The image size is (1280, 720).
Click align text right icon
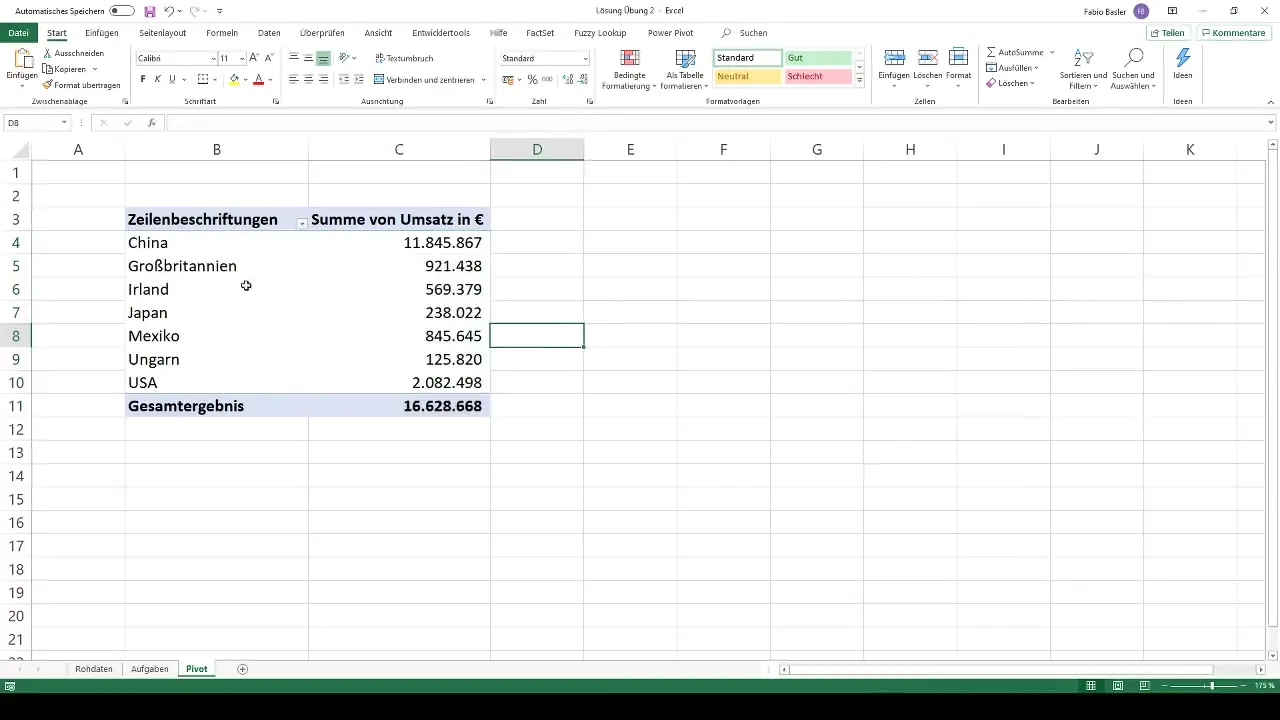323,79
